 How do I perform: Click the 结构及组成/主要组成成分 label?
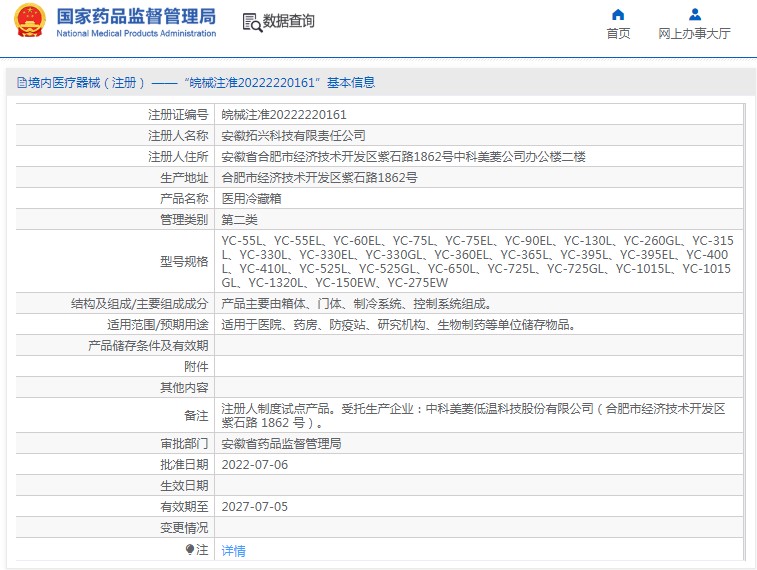click(x=140, y=304)
